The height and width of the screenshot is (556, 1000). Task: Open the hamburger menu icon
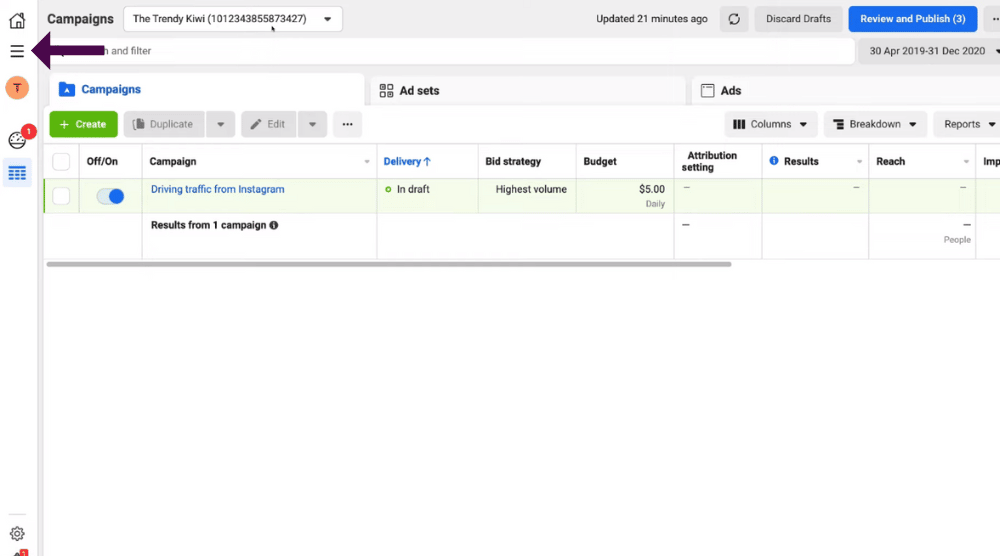(17, 51)
